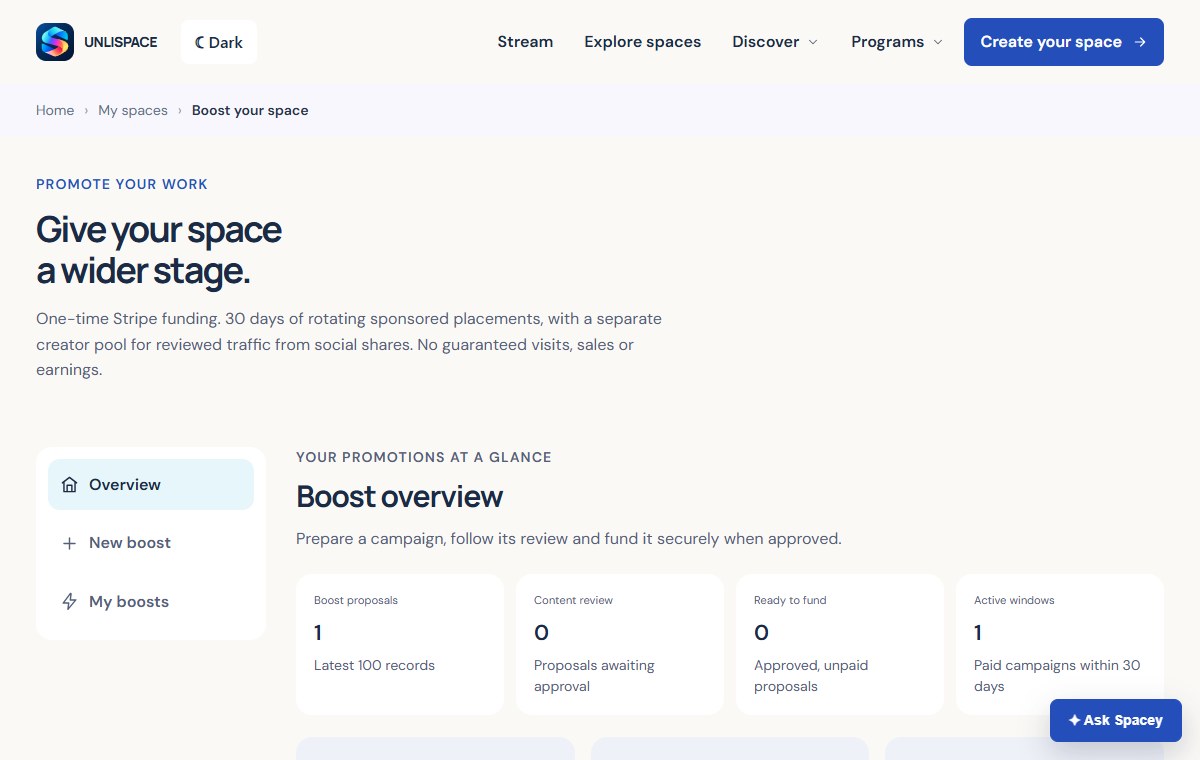The image size is (1200, 760).
Task: Click 'Paid campaigns within 30 days' text
Action: [1057, 676]
